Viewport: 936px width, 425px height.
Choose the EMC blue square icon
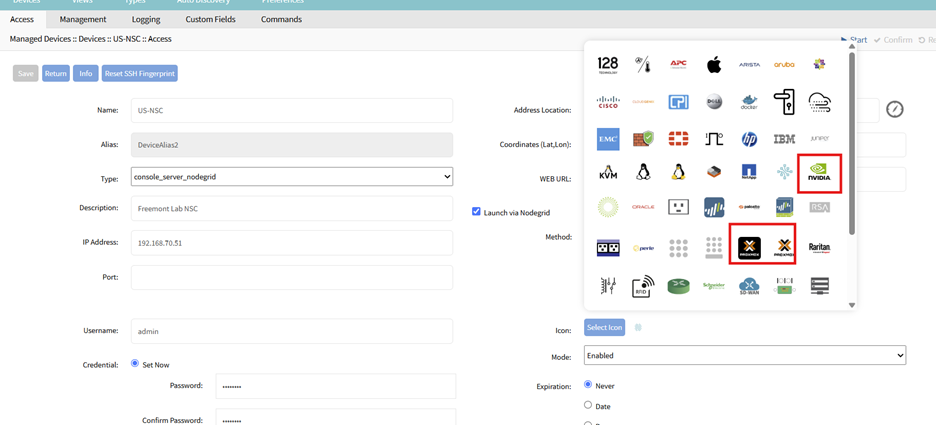[x=608, y=138]
